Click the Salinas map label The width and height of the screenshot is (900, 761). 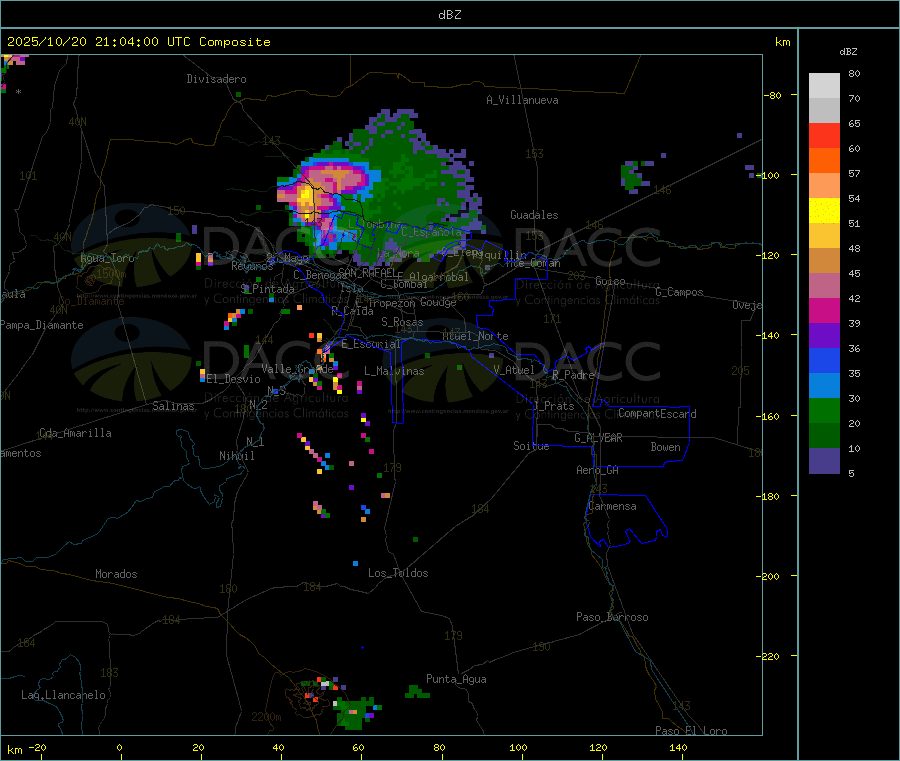(x=173, y=406)
